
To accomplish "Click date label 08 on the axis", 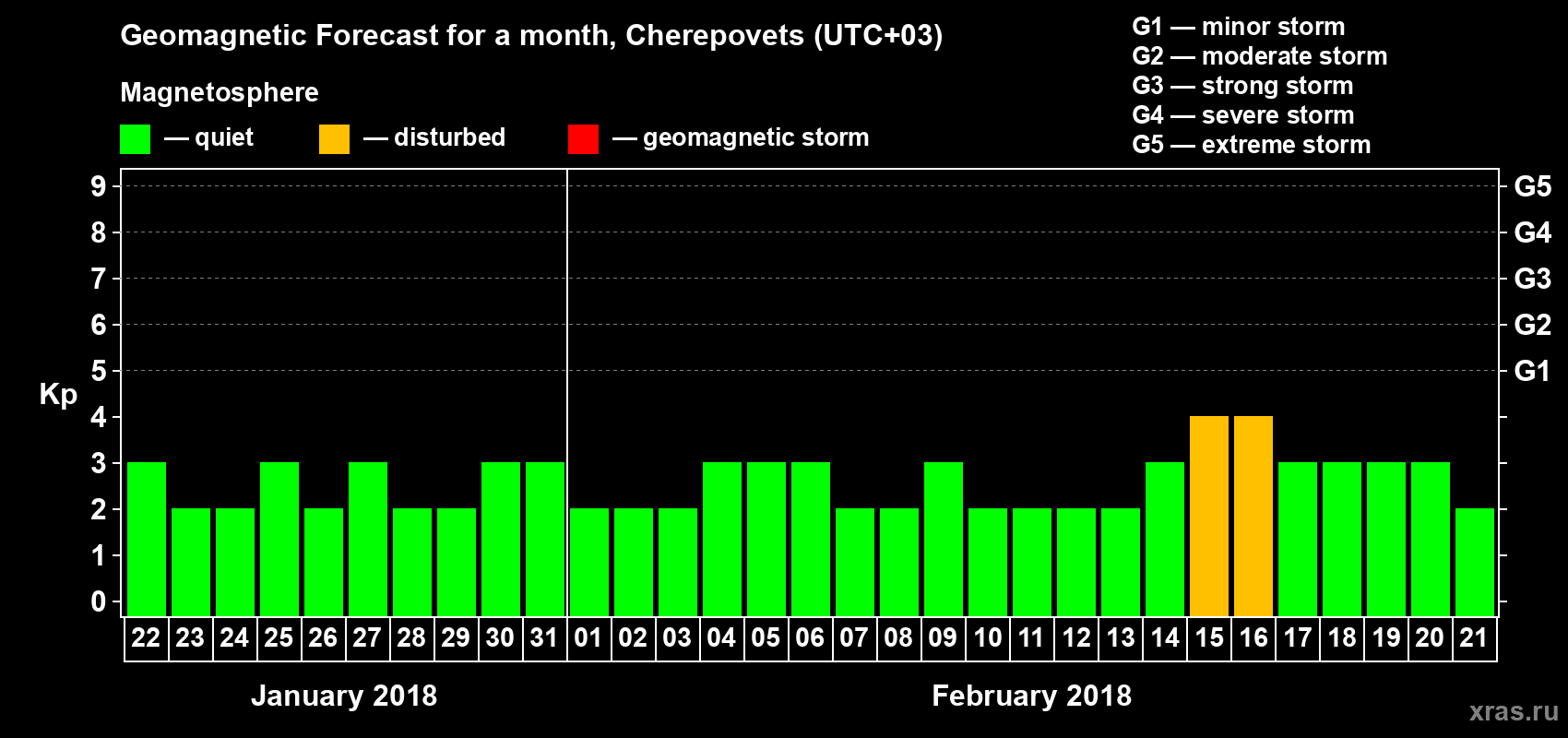I will (x=898, y=637).
